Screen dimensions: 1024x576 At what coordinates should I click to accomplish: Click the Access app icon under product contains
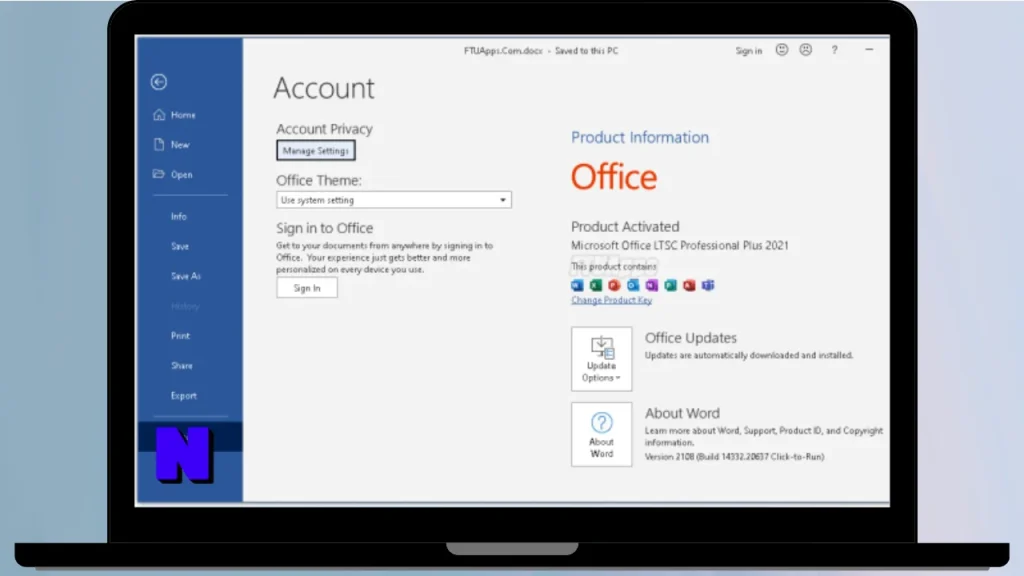coord(689,285)
